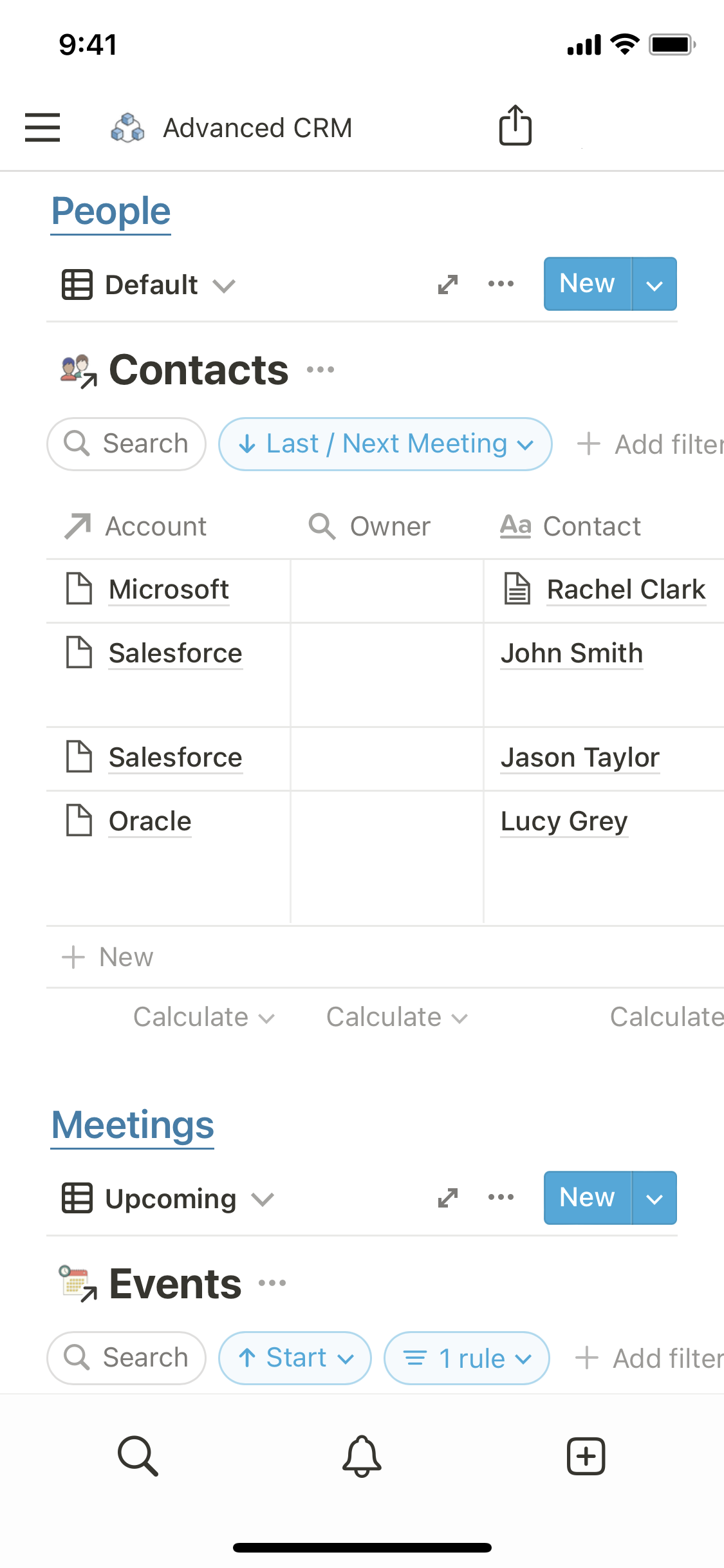724x1568 pixels.
Task: Open New button arrow in People
Action: click(x=654, y=285)
